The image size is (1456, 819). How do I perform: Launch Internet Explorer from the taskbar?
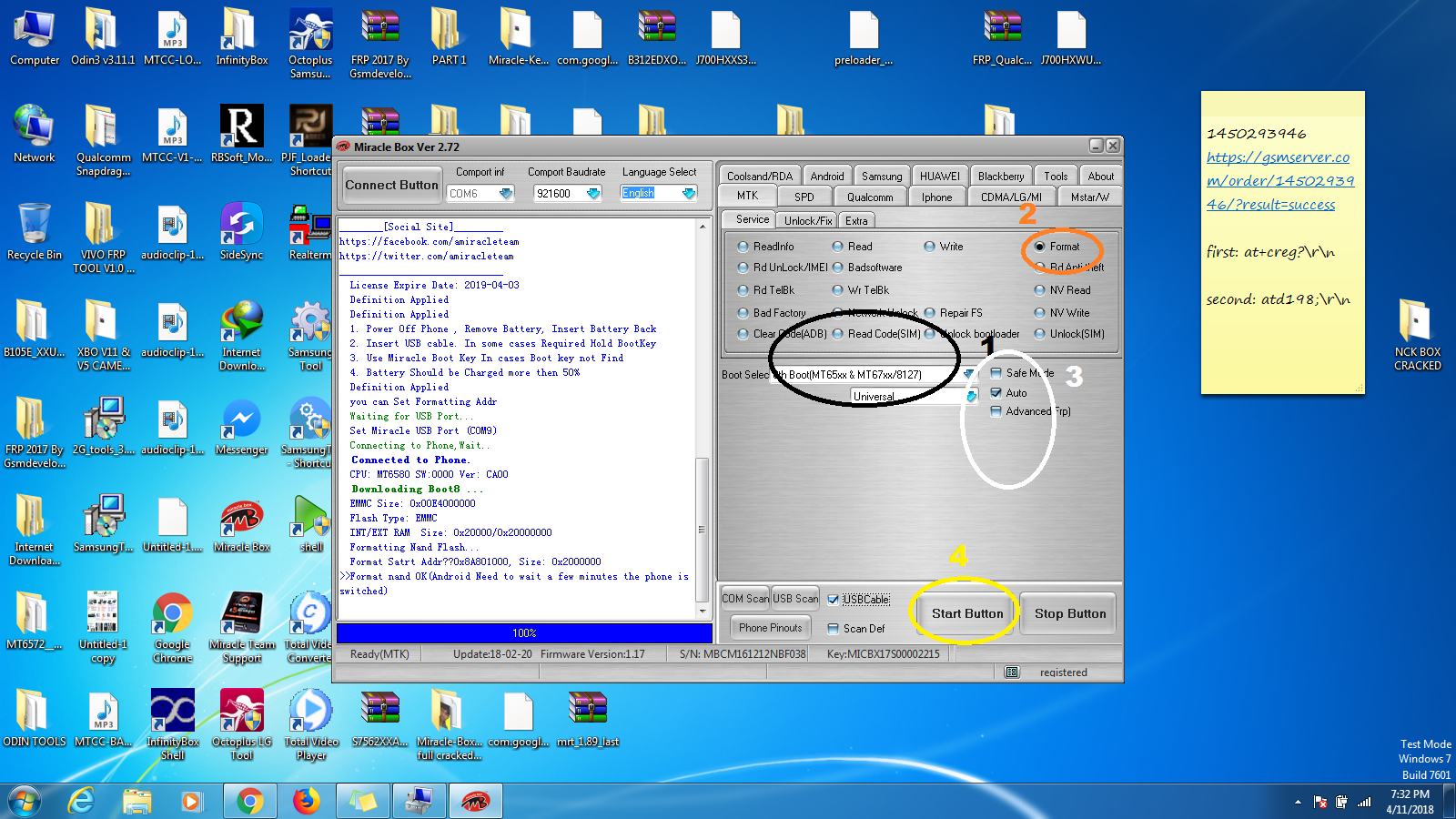tap(82, 801)
